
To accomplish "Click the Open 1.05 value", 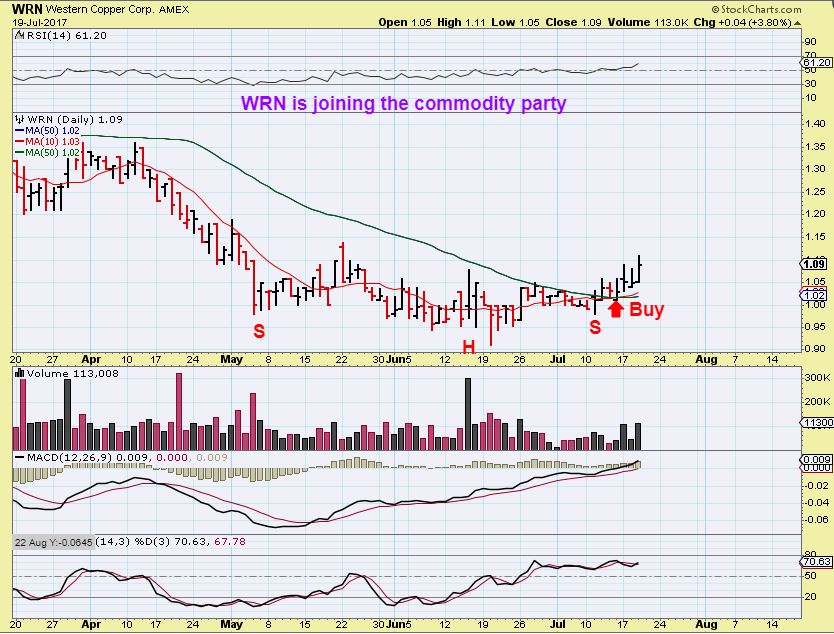I will pos(404,22).
